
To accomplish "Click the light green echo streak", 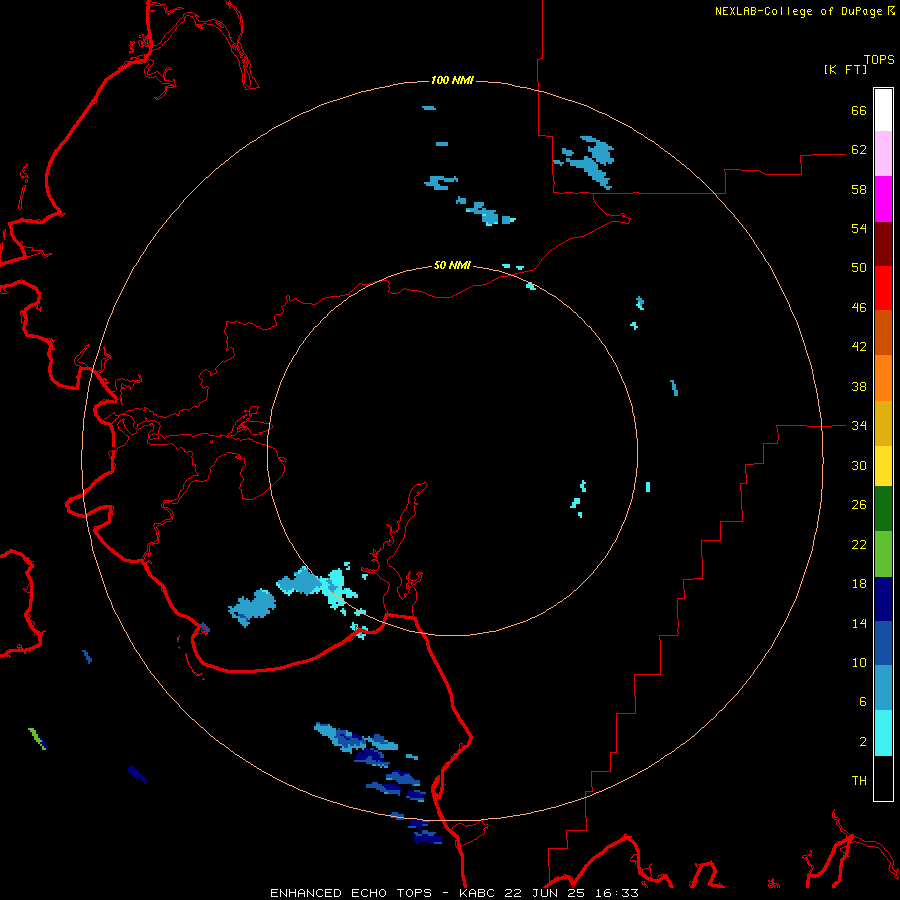I will point(37,739).
